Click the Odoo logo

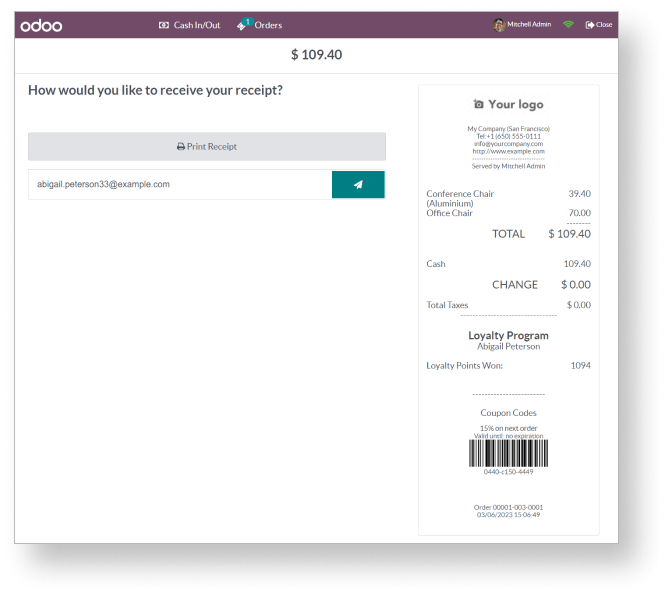tap(41, 26)
